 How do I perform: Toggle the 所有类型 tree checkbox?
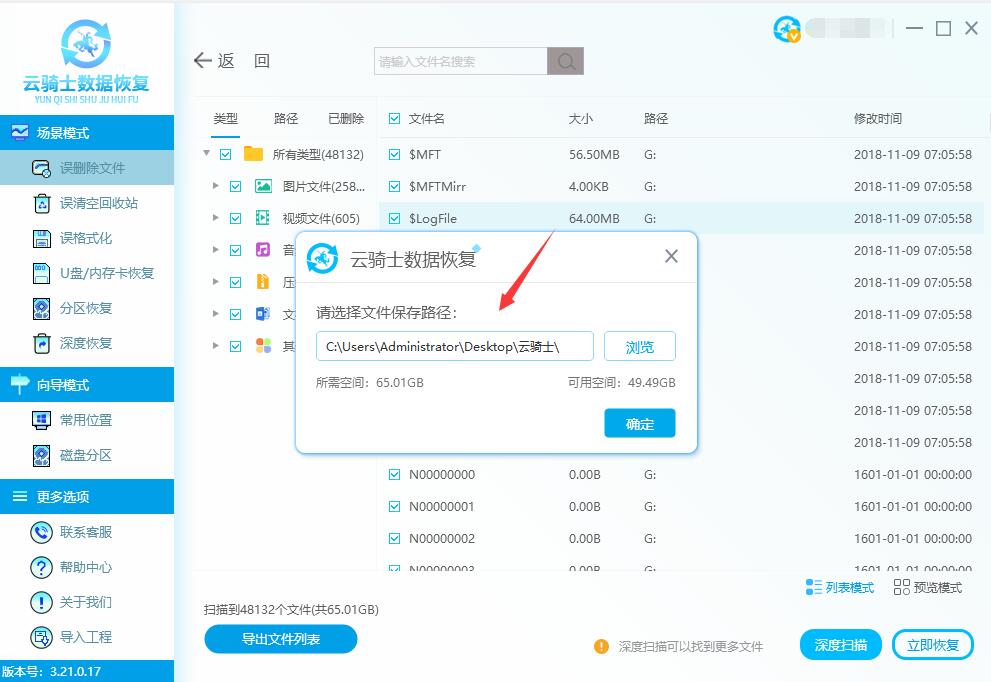226,154
